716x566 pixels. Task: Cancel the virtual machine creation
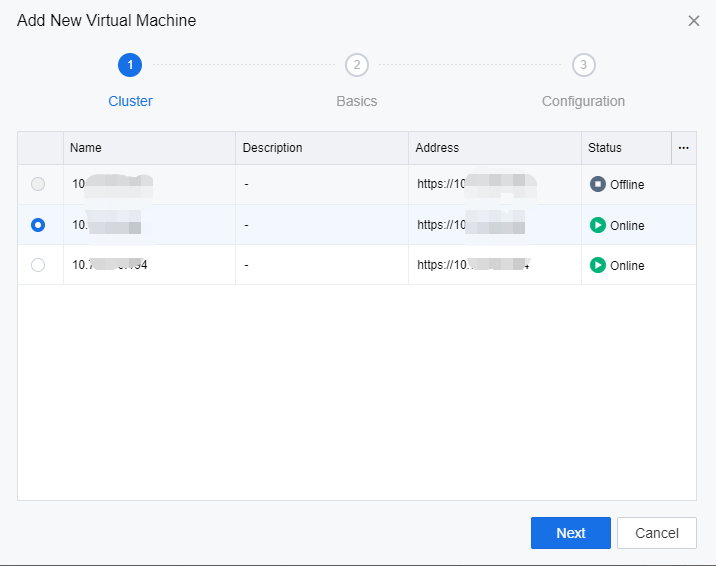pos(656,533)
